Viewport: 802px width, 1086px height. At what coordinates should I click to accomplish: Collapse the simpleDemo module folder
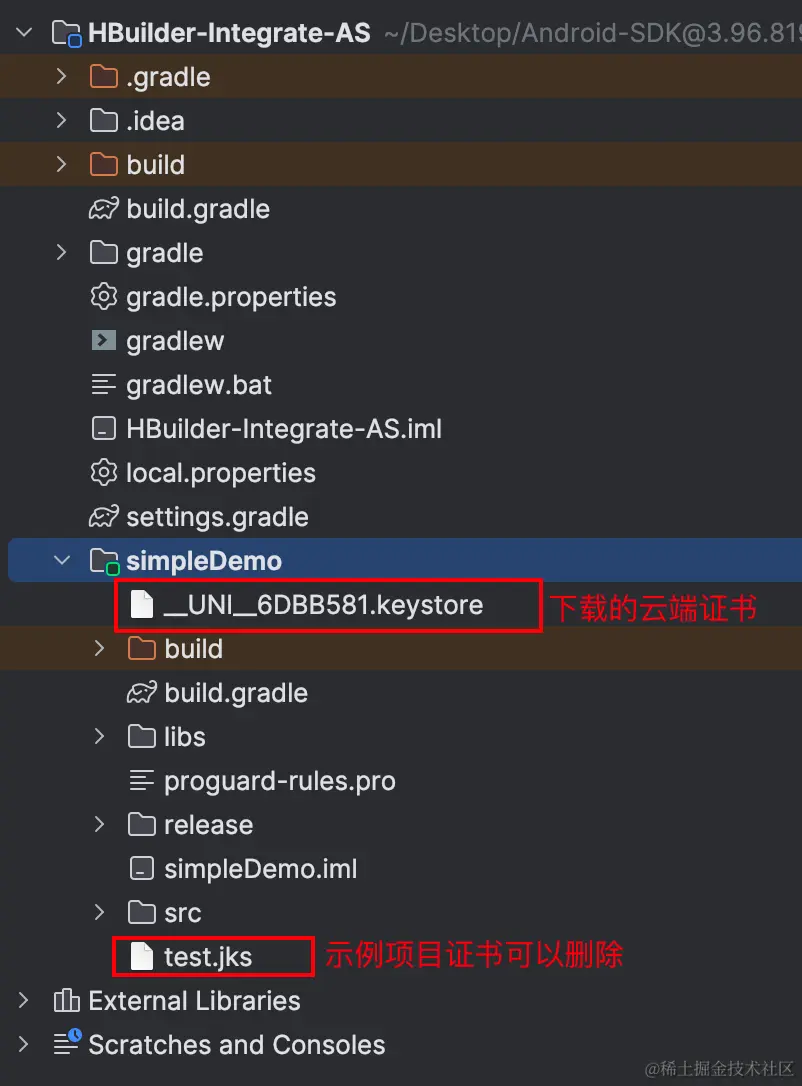point(62,561)
